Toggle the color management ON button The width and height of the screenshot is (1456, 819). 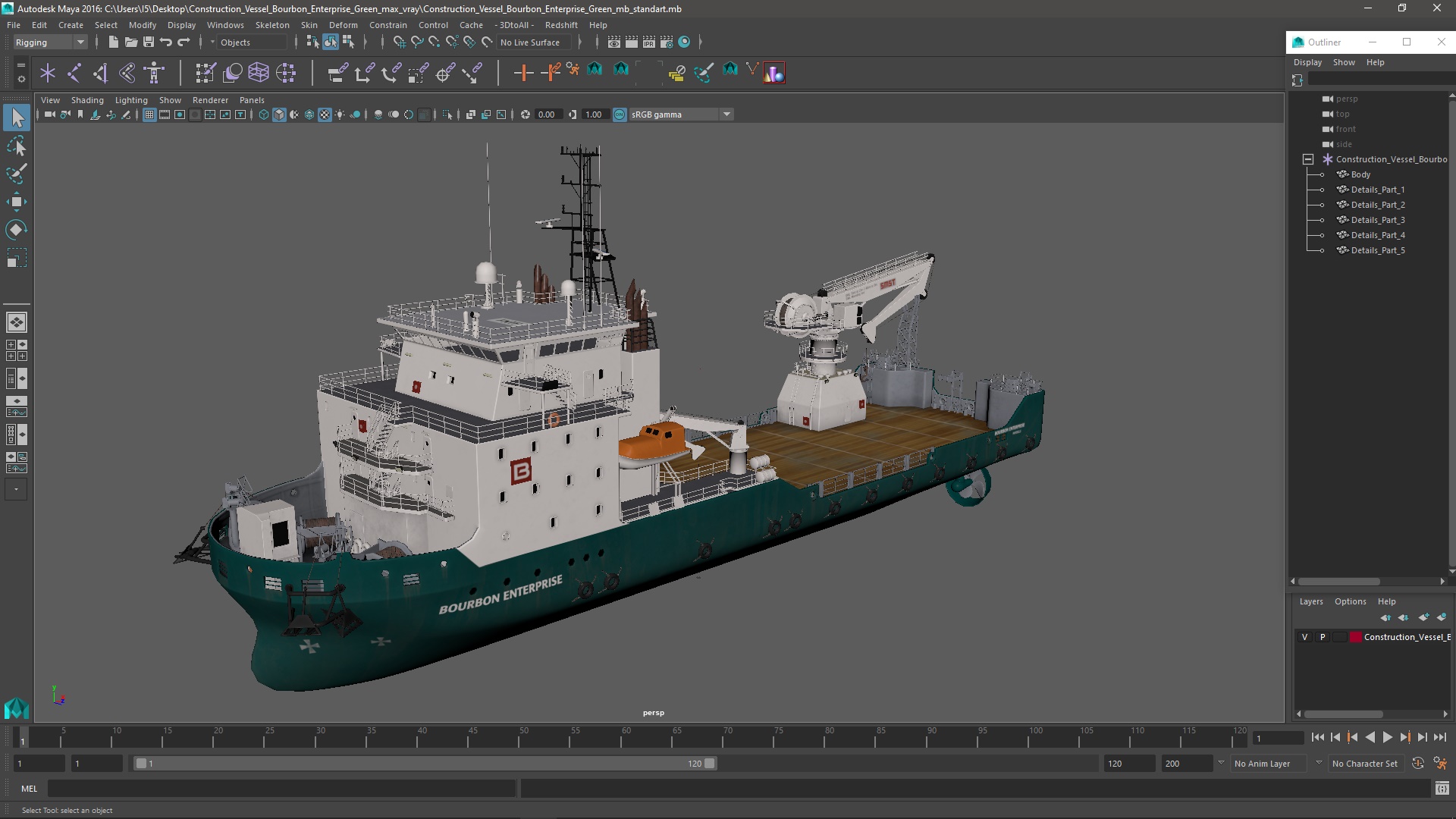620,115
